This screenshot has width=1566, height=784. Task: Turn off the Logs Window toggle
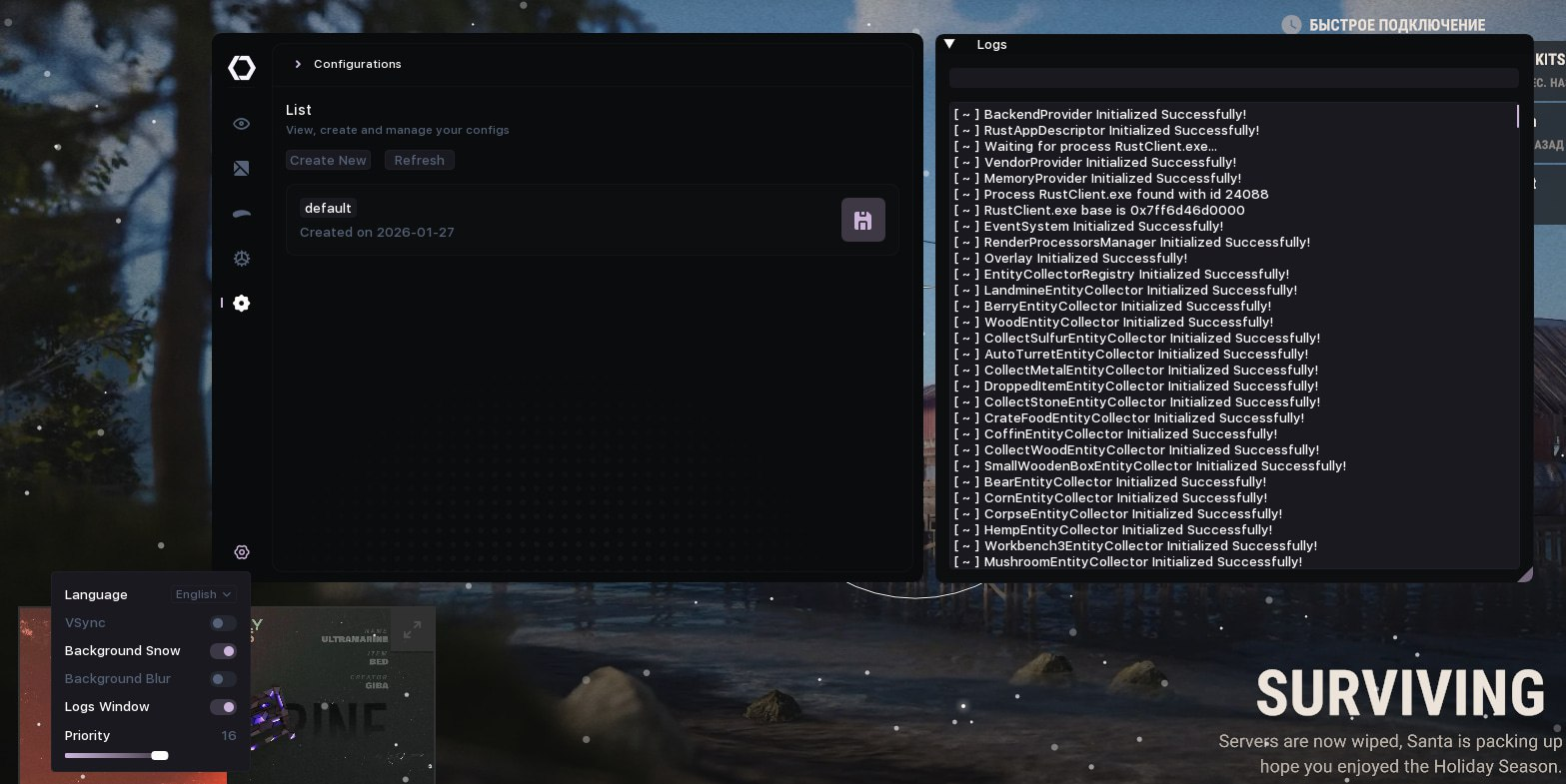(x=223, y=707)
